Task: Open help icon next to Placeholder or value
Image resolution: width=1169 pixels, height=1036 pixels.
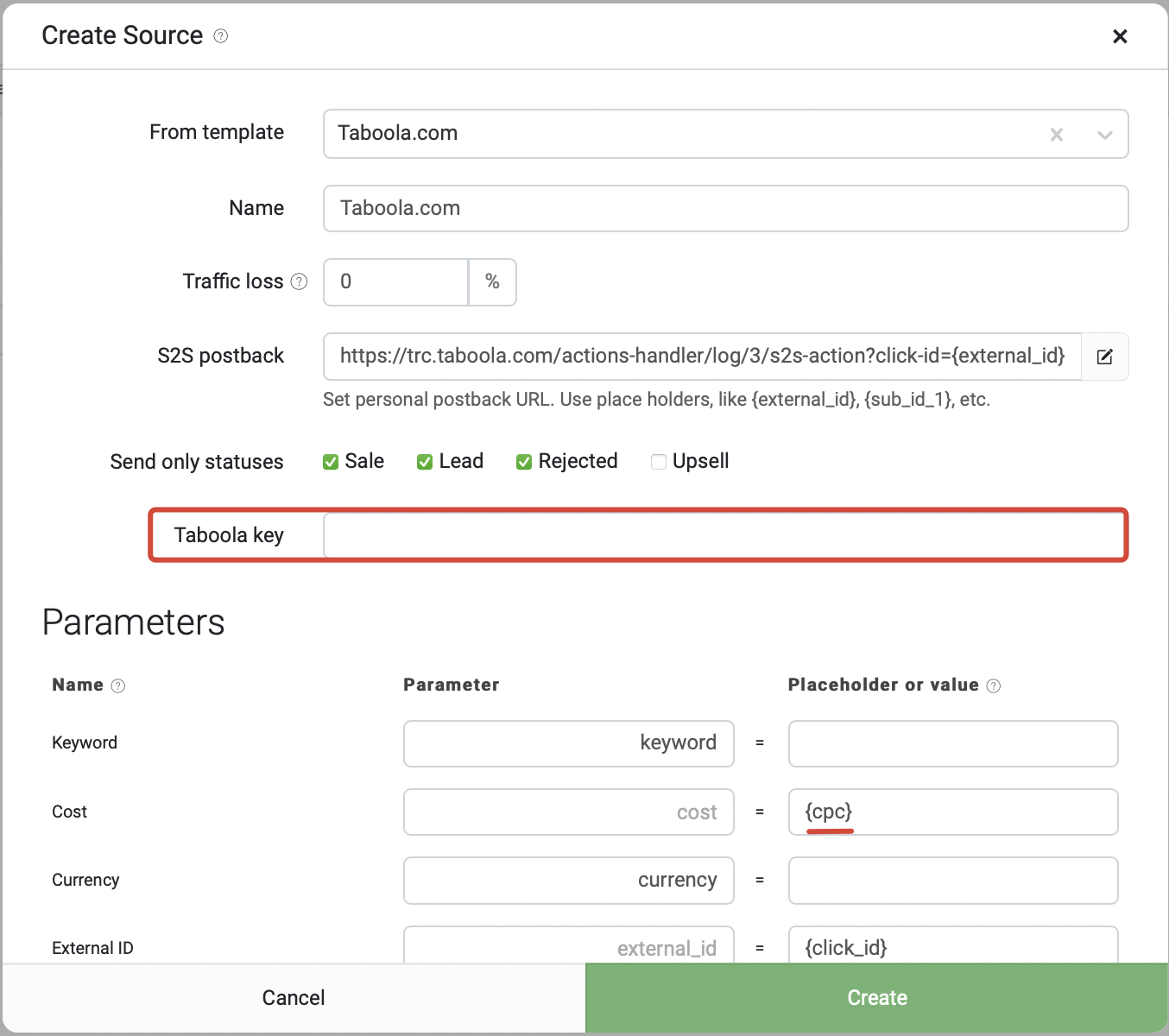Action: (x=994, y=685)
